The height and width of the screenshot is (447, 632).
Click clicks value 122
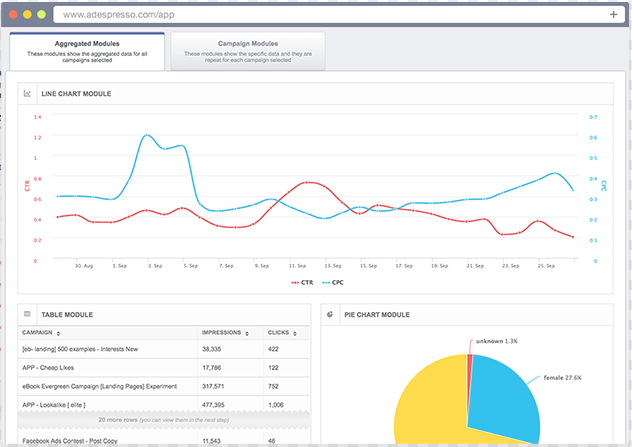(x=273, y=368)
